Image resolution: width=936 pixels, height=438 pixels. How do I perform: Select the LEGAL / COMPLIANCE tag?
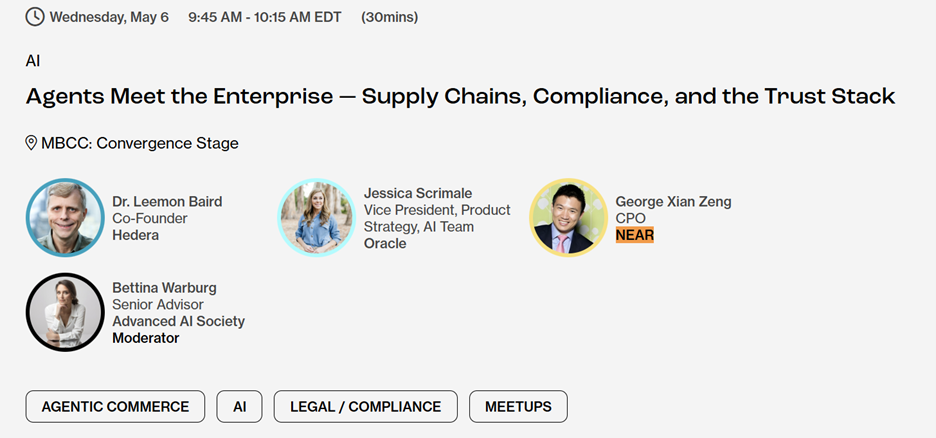365,406
